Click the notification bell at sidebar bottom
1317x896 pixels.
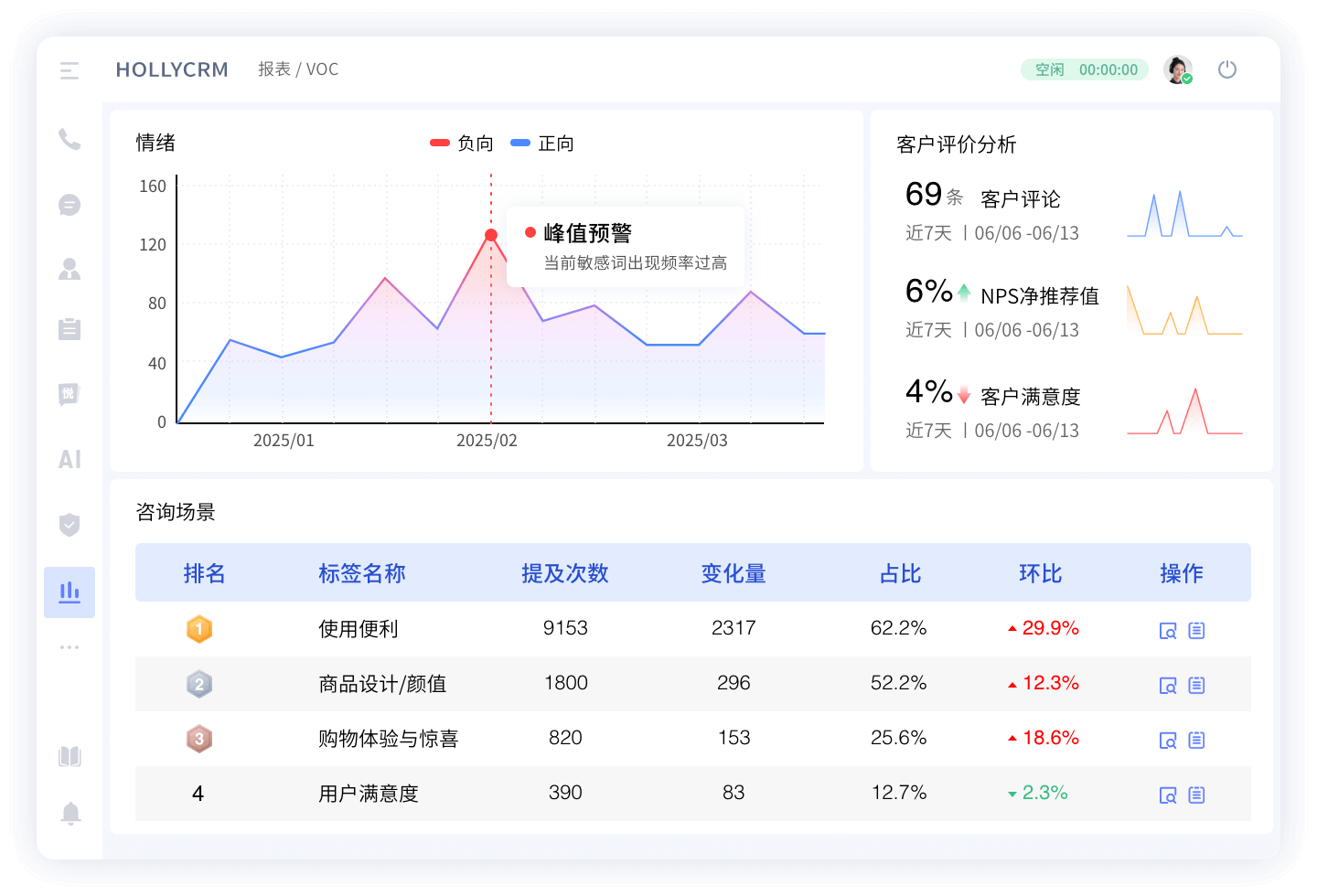69,813
